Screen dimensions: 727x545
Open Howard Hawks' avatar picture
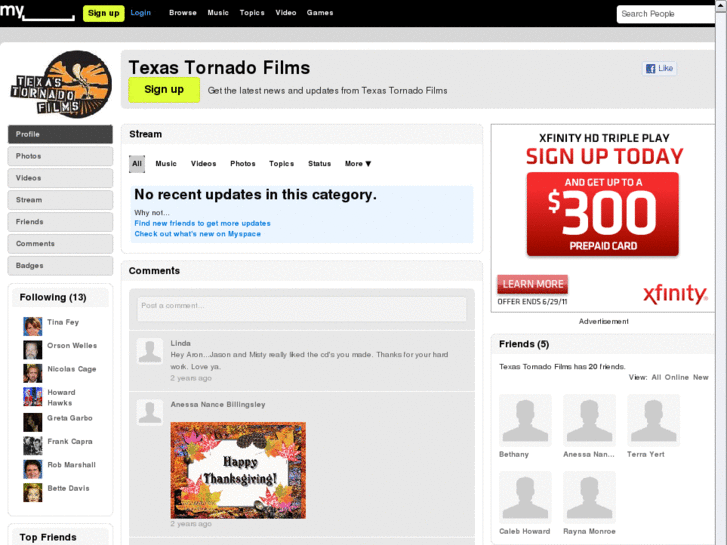click(x=32, y=397)
